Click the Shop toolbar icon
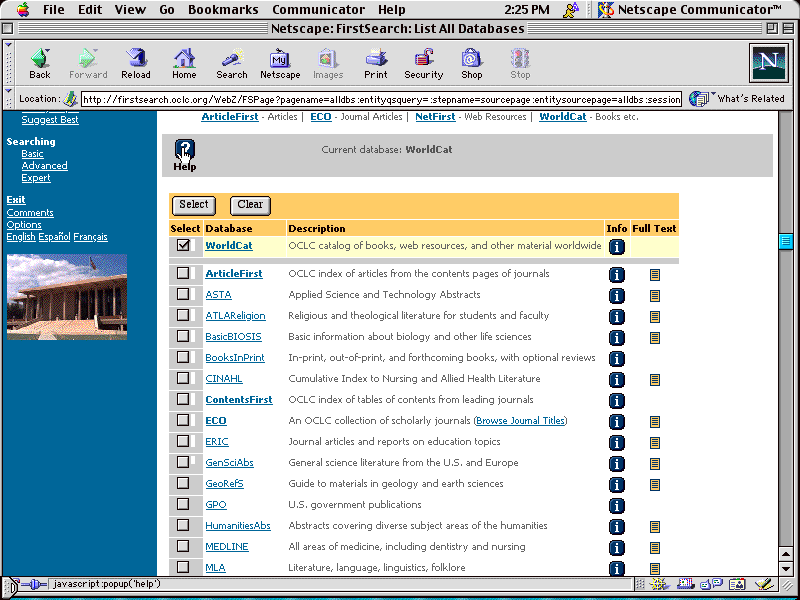The image size is (800, 600). pos(471,64)
